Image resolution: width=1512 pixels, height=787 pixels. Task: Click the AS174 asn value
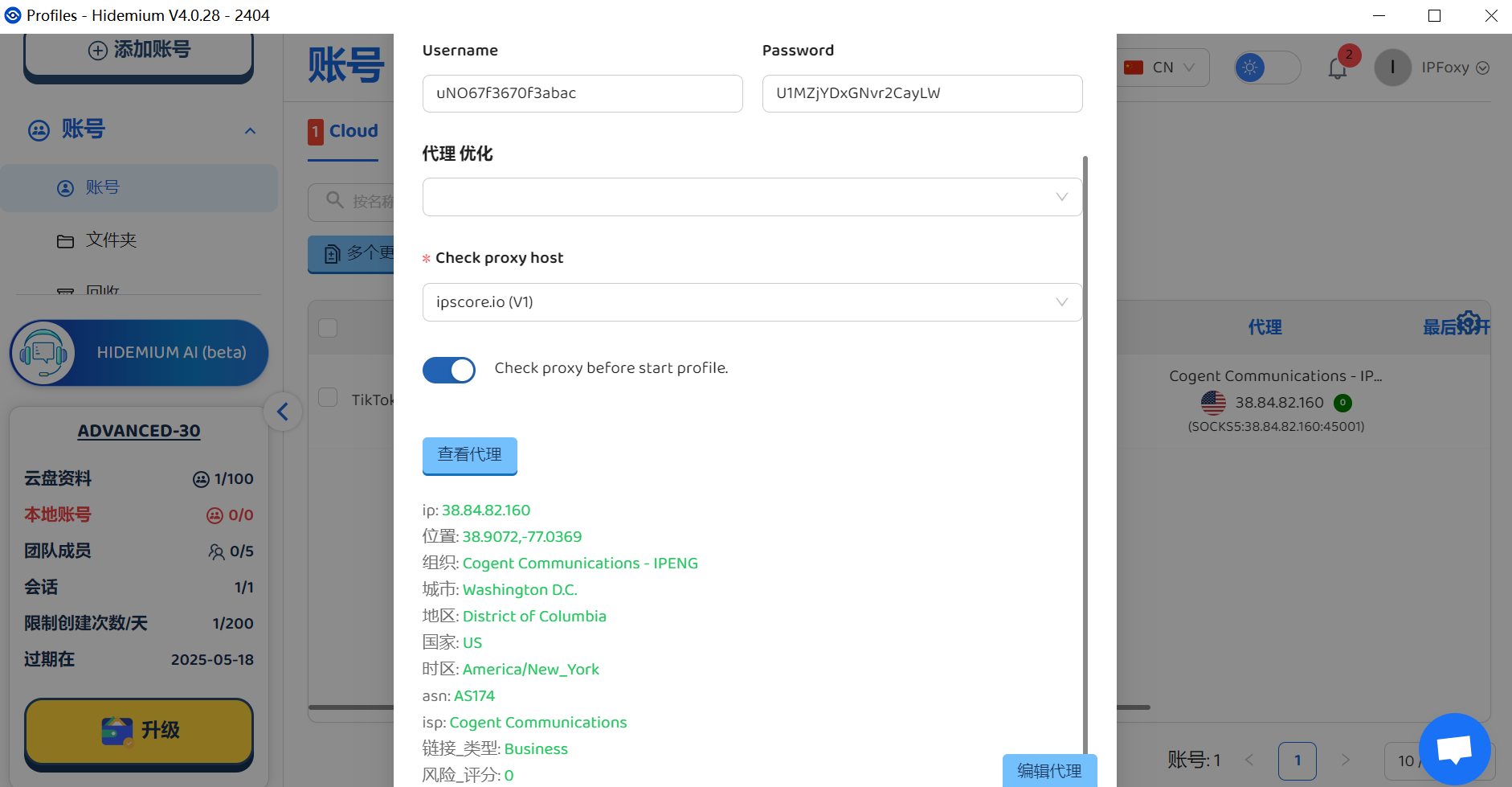click(474, 696)
